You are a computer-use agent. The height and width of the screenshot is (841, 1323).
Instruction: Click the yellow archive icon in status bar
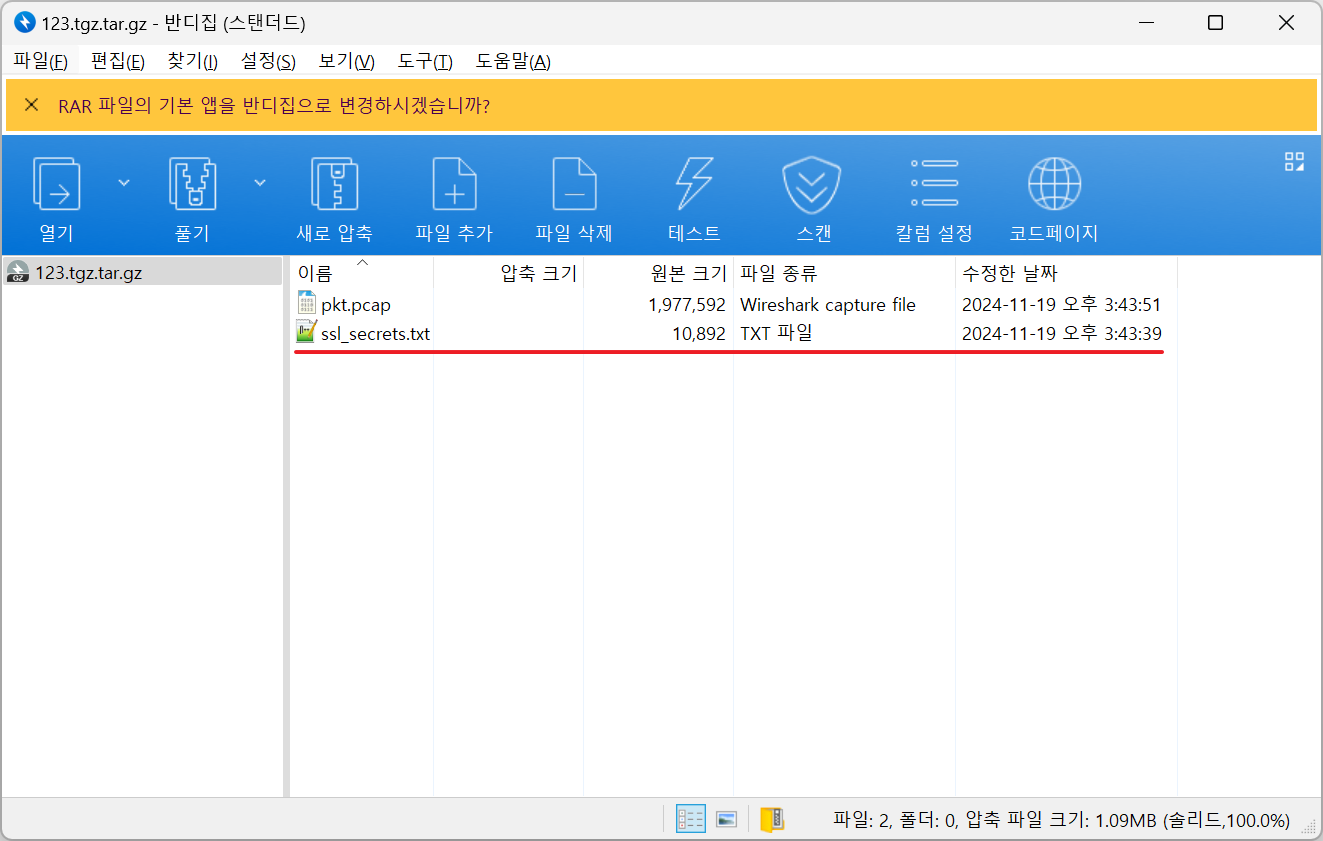point(772,819)
